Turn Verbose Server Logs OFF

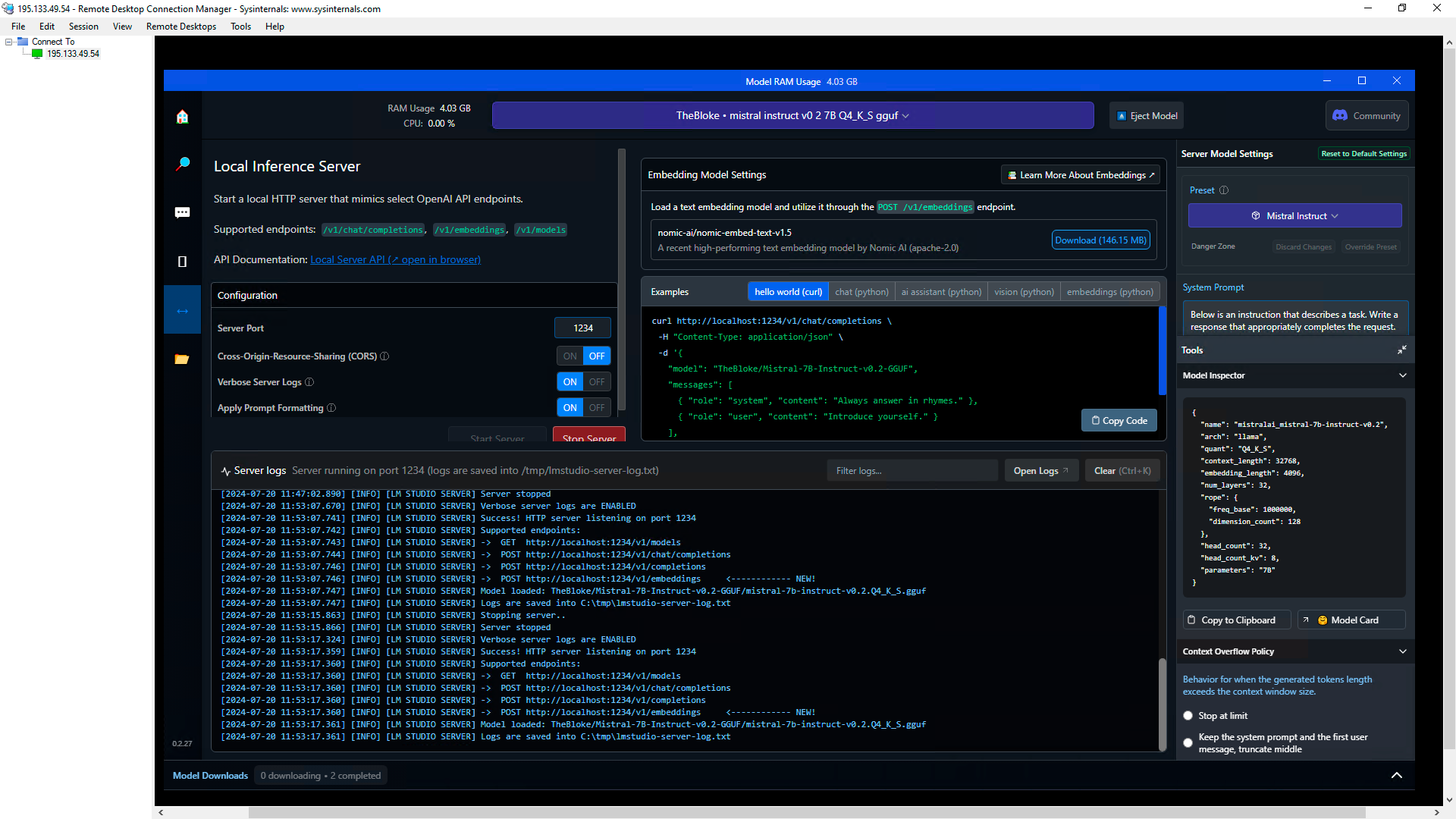[x=597, y=382]
